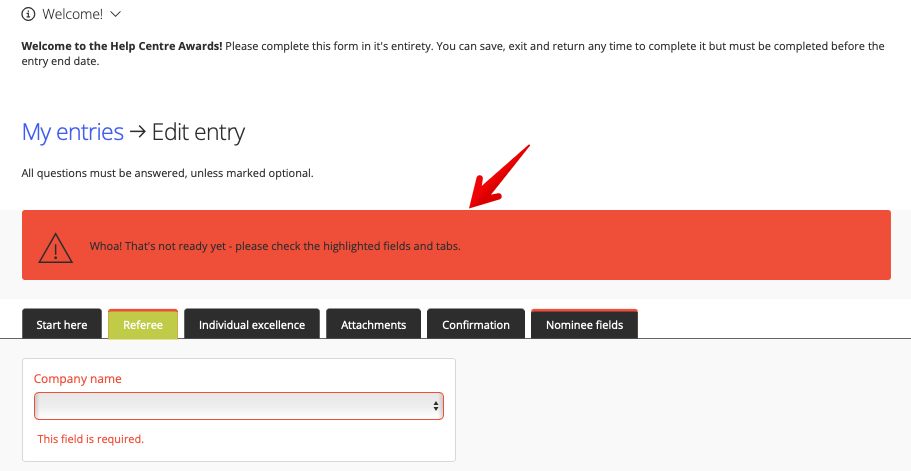
Task: Click the Welcome! heading text
Action: 73,14
